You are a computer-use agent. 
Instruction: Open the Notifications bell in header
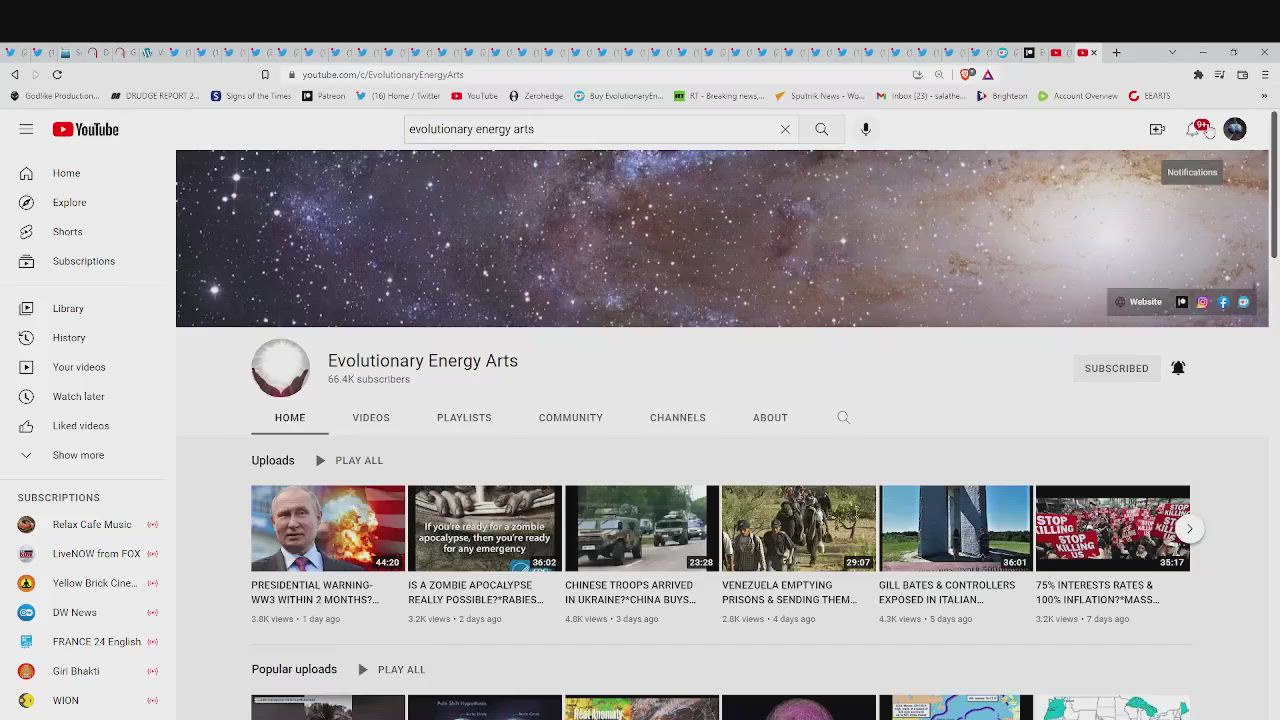coord(1195,129)
